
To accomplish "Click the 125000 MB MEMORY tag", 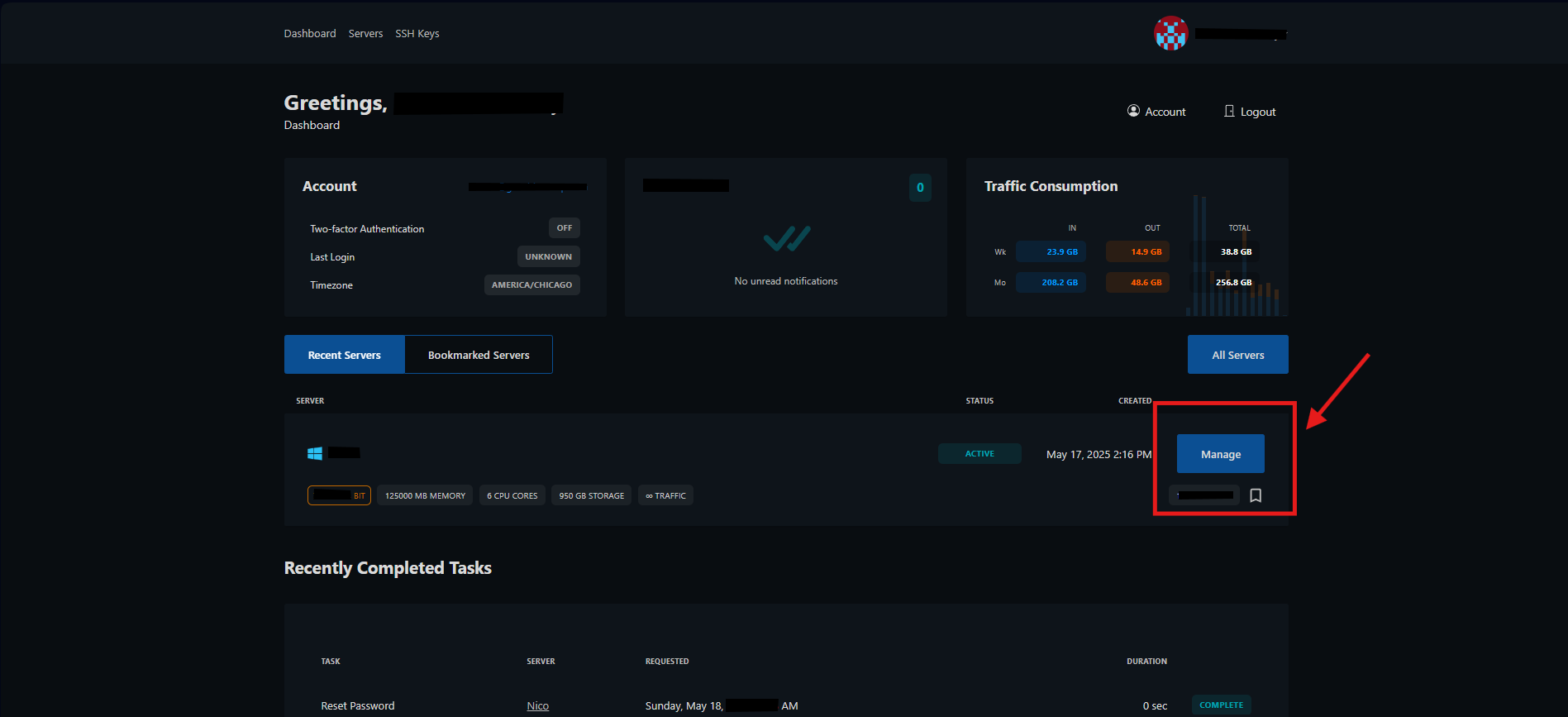I will pos(425,495).
